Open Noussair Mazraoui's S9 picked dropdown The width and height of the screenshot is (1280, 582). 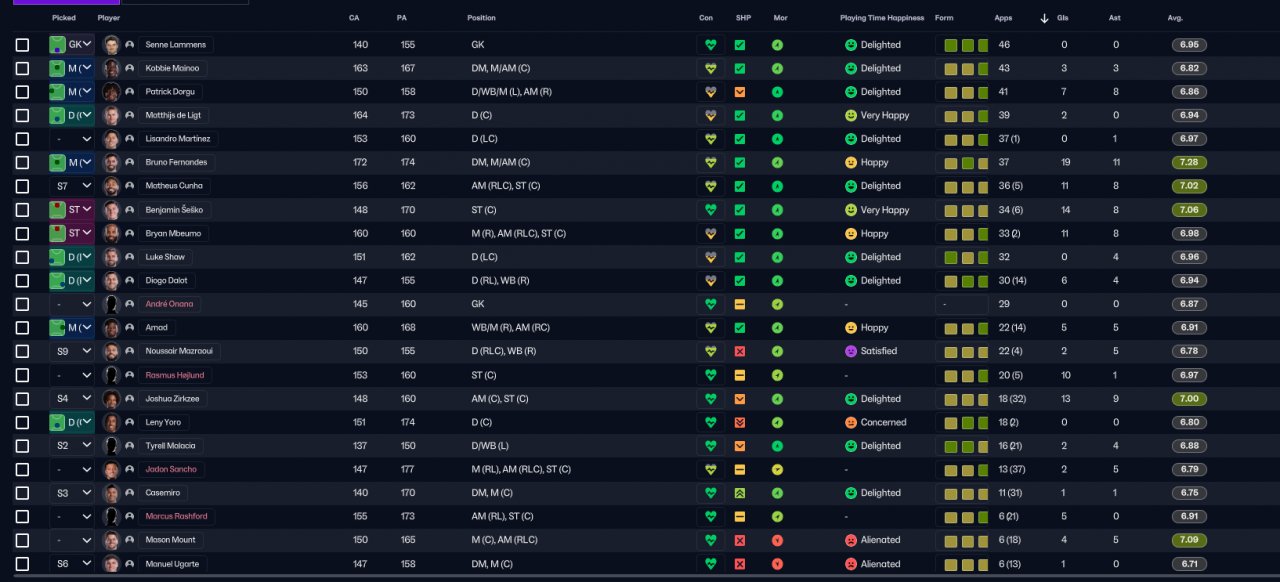click(72, 351)
